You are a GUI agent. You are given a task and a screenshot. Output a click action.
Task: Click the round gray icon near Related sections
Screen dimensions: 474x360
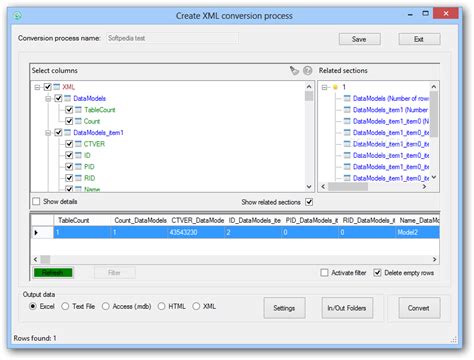click(308, 70)
